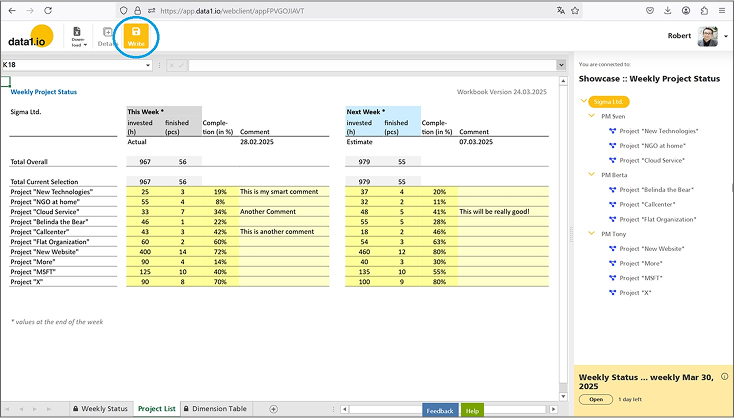The image size is (734, 418).
Task: Select Project "Flat Organization" in tree
Action: pos(658,219)
